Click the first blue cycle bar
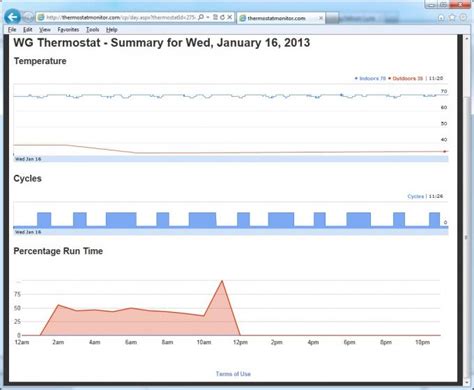This screenshot has height=390, width=474. coord(44,219)
